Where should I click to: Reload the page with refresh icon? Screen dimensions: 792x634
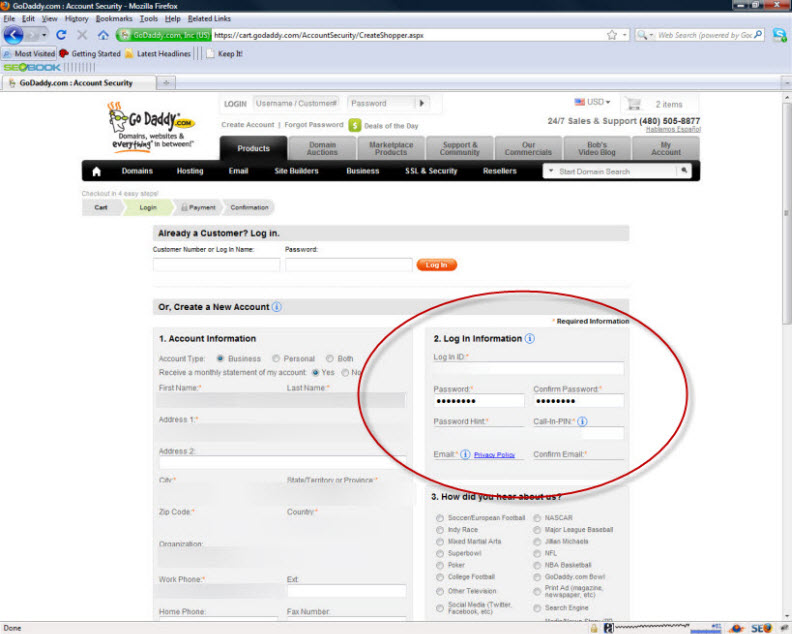(61, 35)
